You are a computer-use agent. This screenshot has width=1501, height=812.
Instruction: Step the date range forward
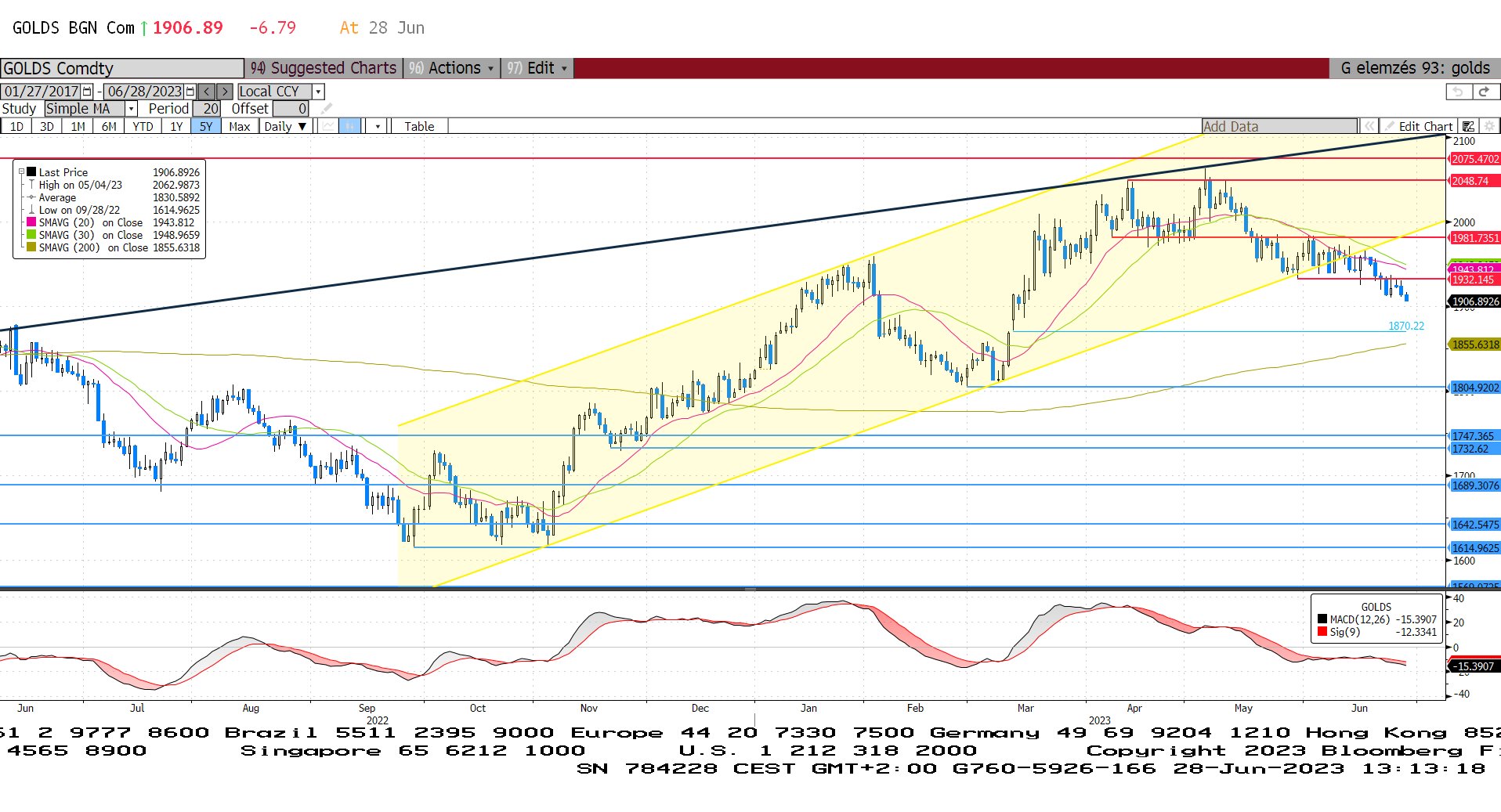click(x=225, y=92)
